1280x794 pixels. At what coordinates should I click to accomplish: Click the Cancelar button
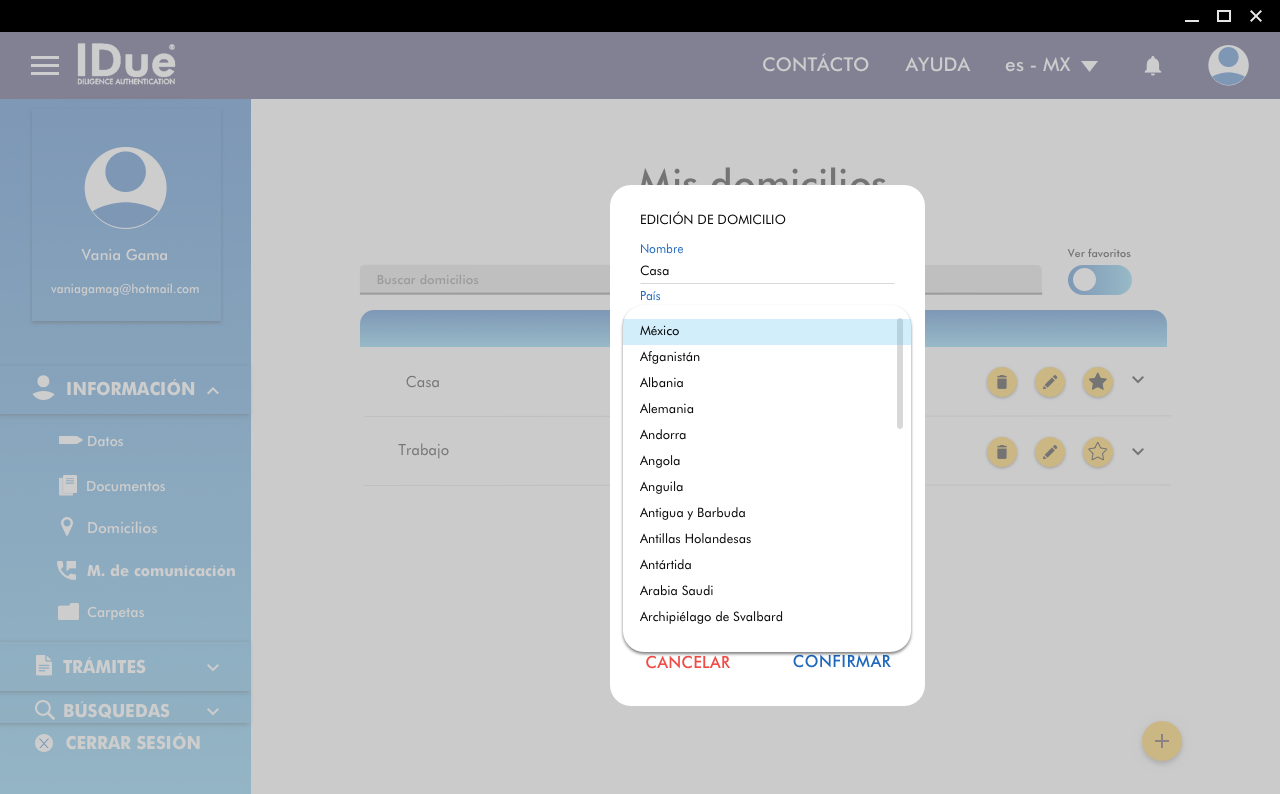(687, 662)
